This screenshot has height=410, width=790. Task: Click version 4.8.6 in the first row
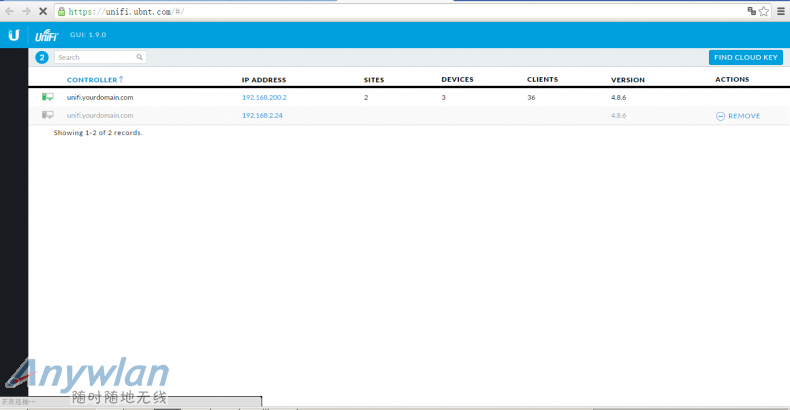[x=619, y=97]
